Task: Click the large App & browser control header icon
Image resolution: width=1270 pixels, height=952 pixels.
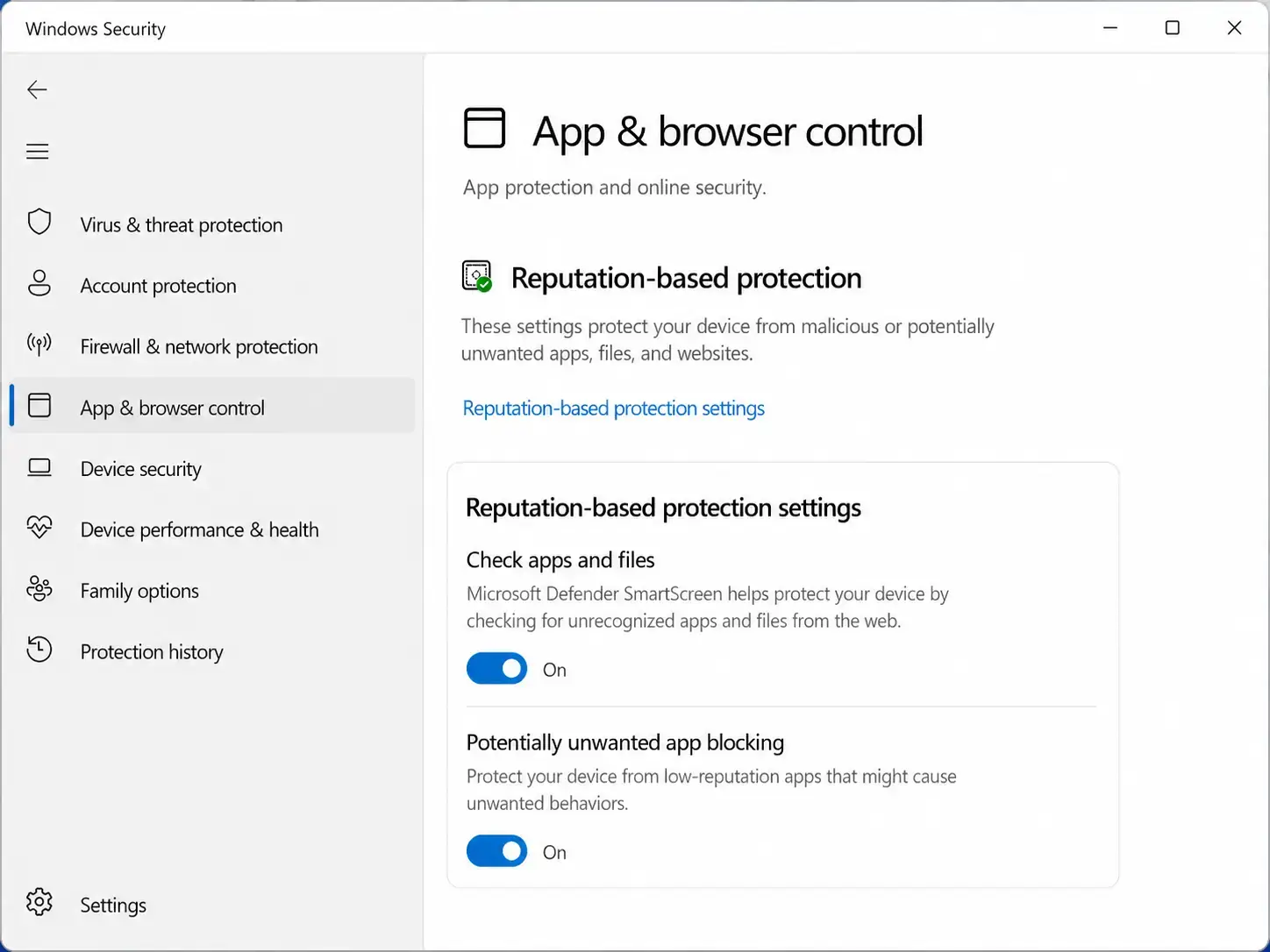Action: 484,128
